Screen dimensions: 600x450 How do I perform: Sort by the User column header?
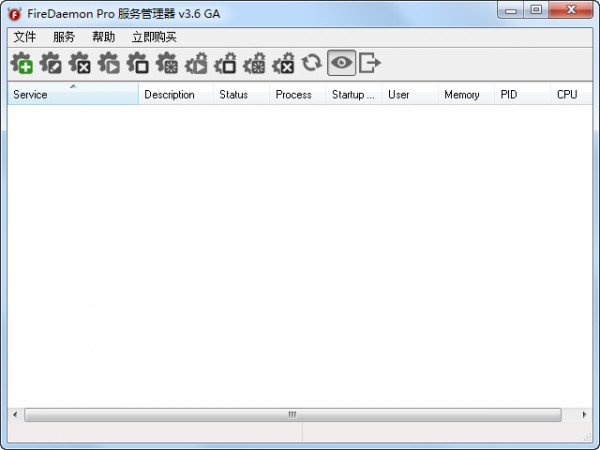pos(410,94)
